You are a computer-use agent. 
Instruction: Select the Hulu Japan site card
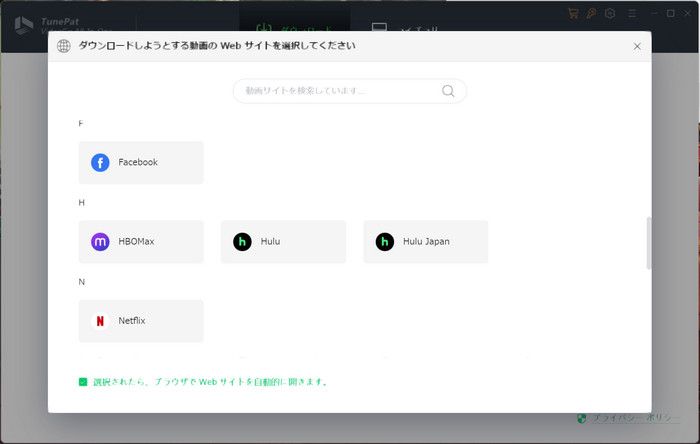pyautogui.click(x=425, y=241)
